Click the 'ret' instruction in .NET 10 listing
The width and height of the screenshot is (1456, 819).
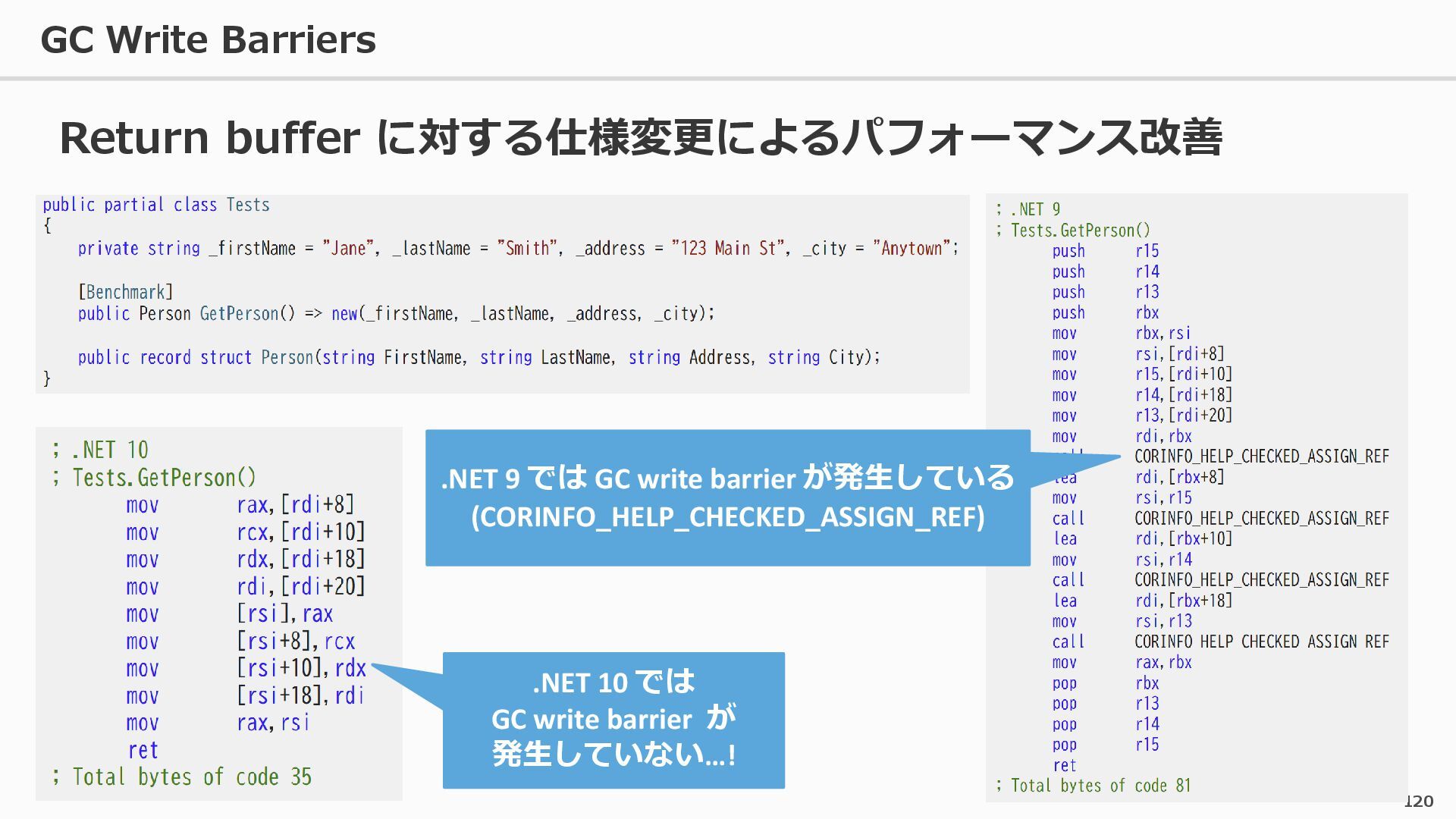click(x=143, y=750)
